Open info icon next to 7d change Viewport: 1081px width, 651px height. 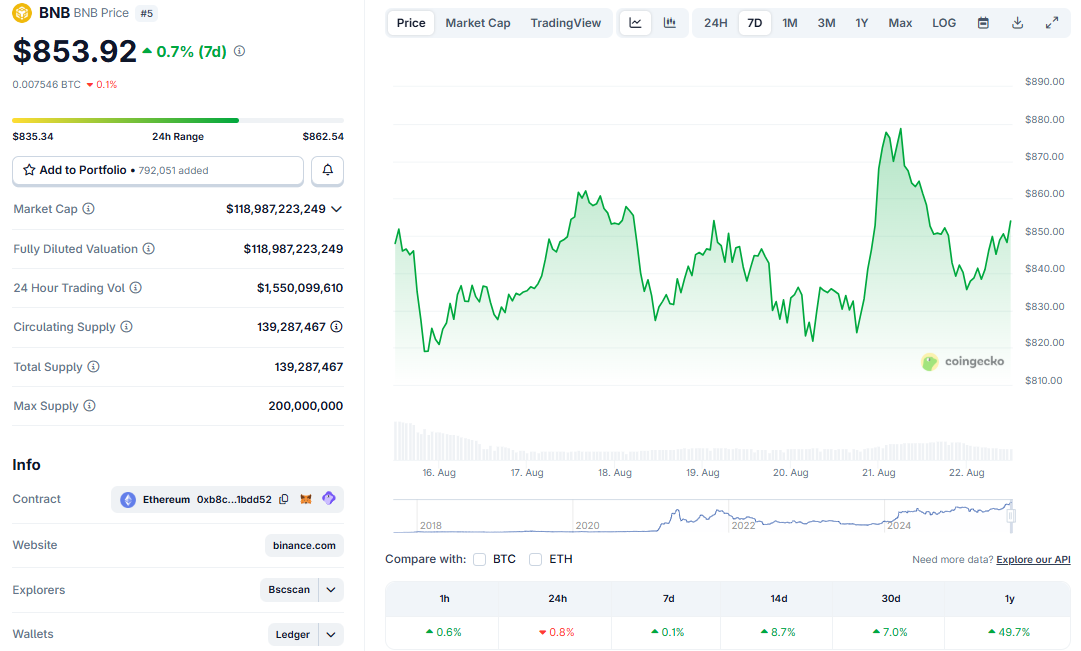tap(239, 51)
